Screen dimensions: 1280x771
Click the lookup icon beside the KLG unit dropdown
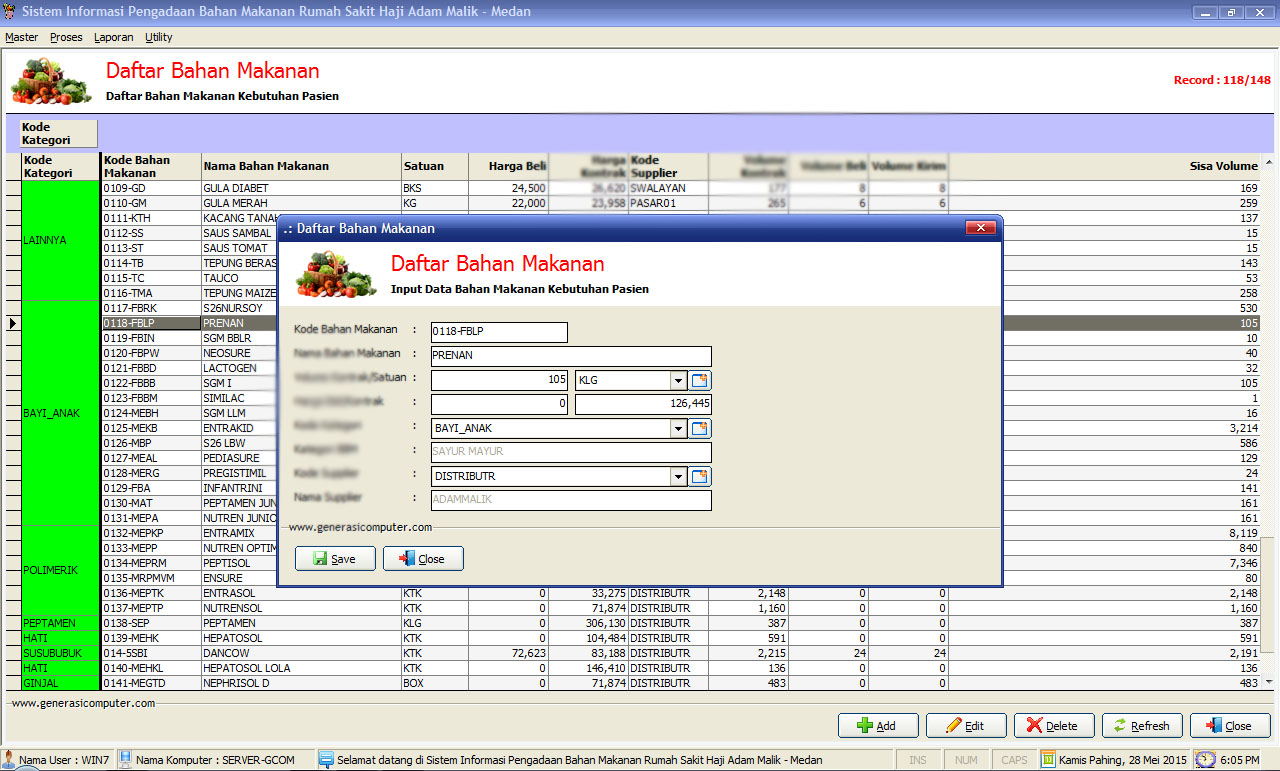pyautogui.click(x=700, y=380)
